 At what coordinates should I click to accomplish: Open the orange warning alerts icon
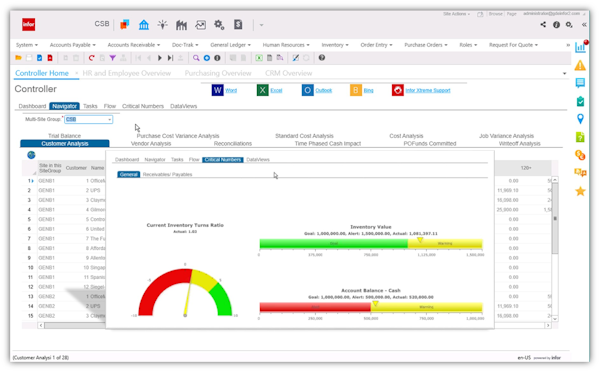pyautogui.click(x=580, y=65)
